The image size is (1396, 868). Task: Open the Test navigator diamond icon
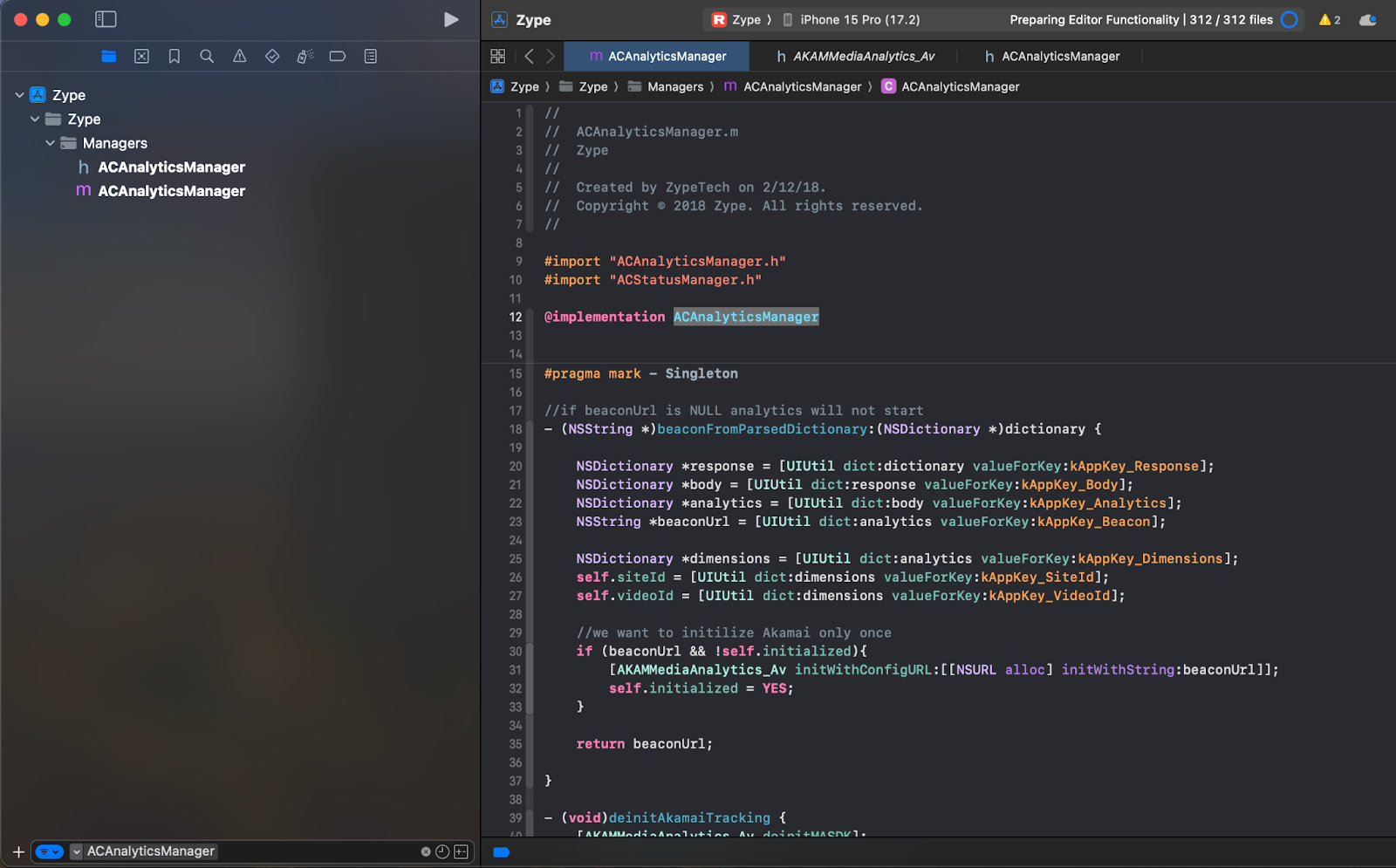272,56
